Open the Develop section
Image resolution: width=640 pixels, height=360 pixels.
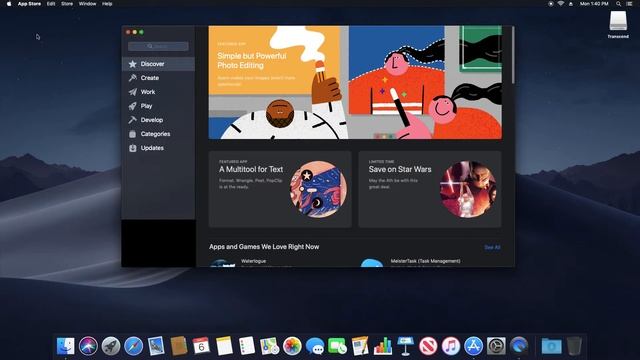click(158, 120)
